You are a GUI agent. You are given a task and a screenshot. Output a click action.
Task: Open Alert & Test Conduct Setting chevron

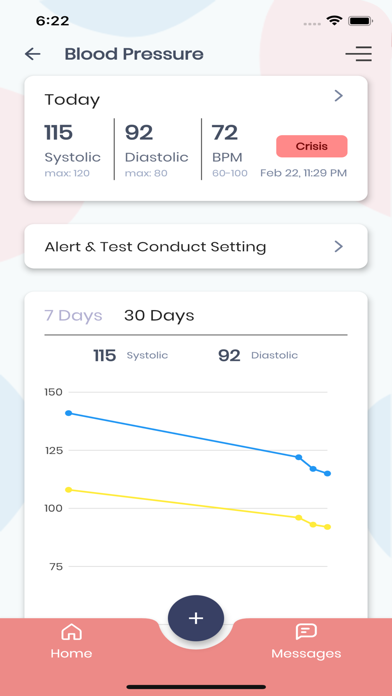click(x=339, y=246)
